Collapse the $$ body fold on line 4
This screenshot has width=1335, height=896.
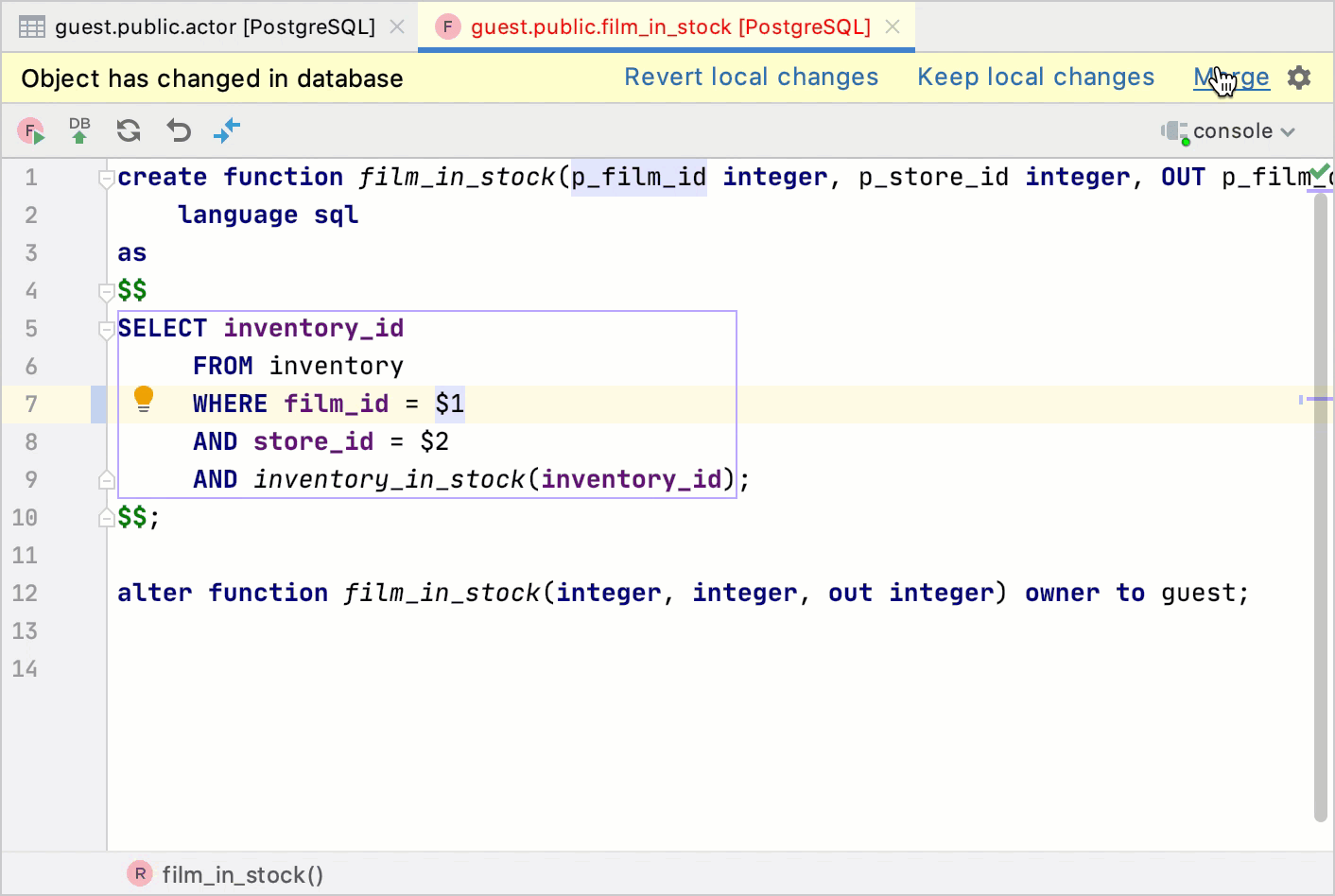[106, 290]
